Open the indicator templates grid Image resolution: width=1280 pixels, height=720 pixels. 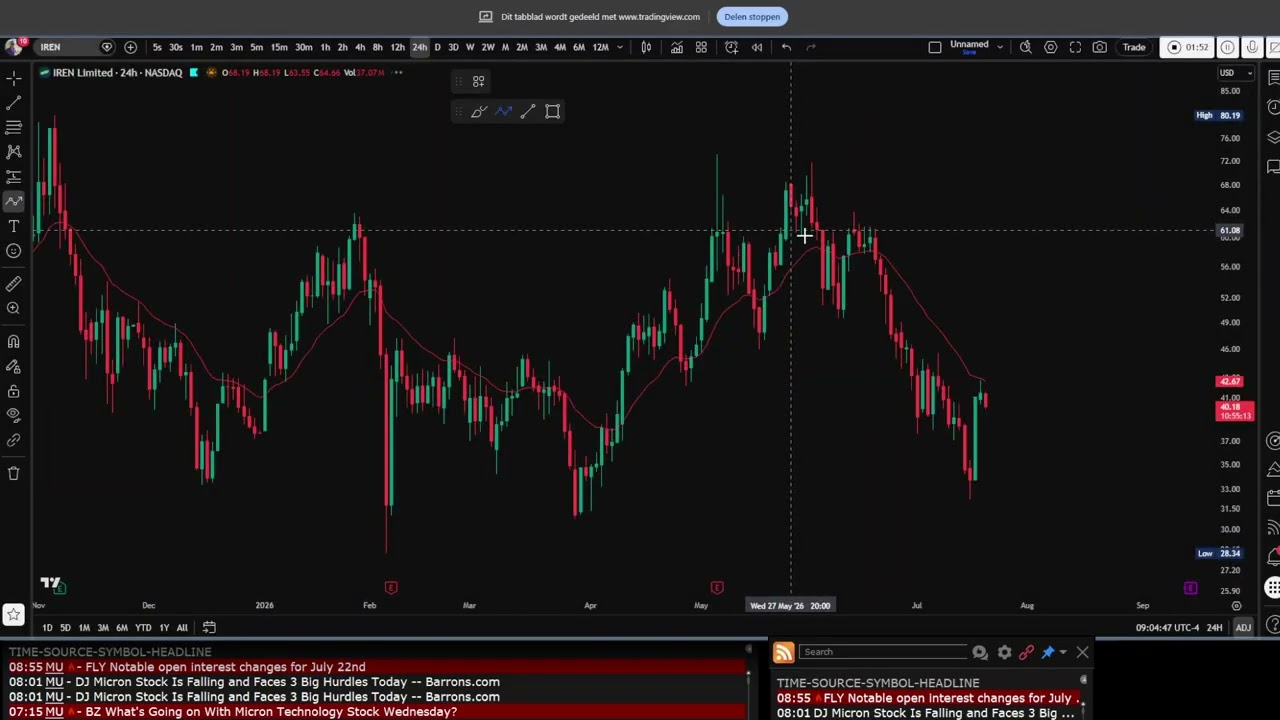(701, 47)
